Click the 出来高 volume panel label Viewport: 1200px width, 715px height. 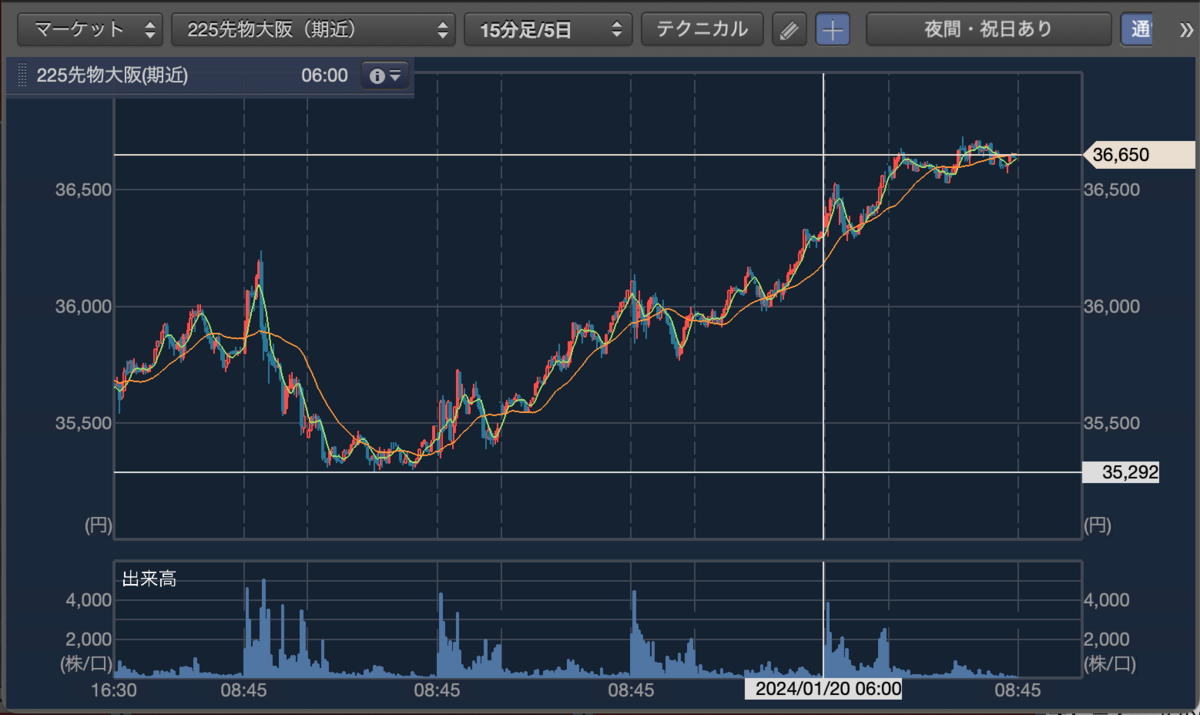[x=149, y=578]
